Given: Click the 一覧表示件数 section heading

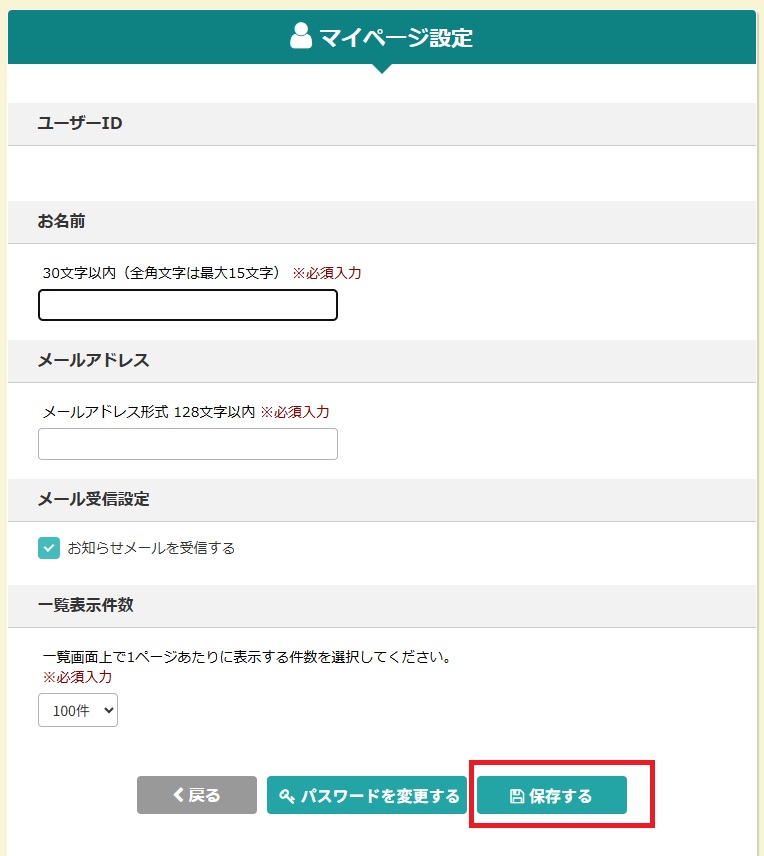Looking at the screenshot, I should 85,605.
